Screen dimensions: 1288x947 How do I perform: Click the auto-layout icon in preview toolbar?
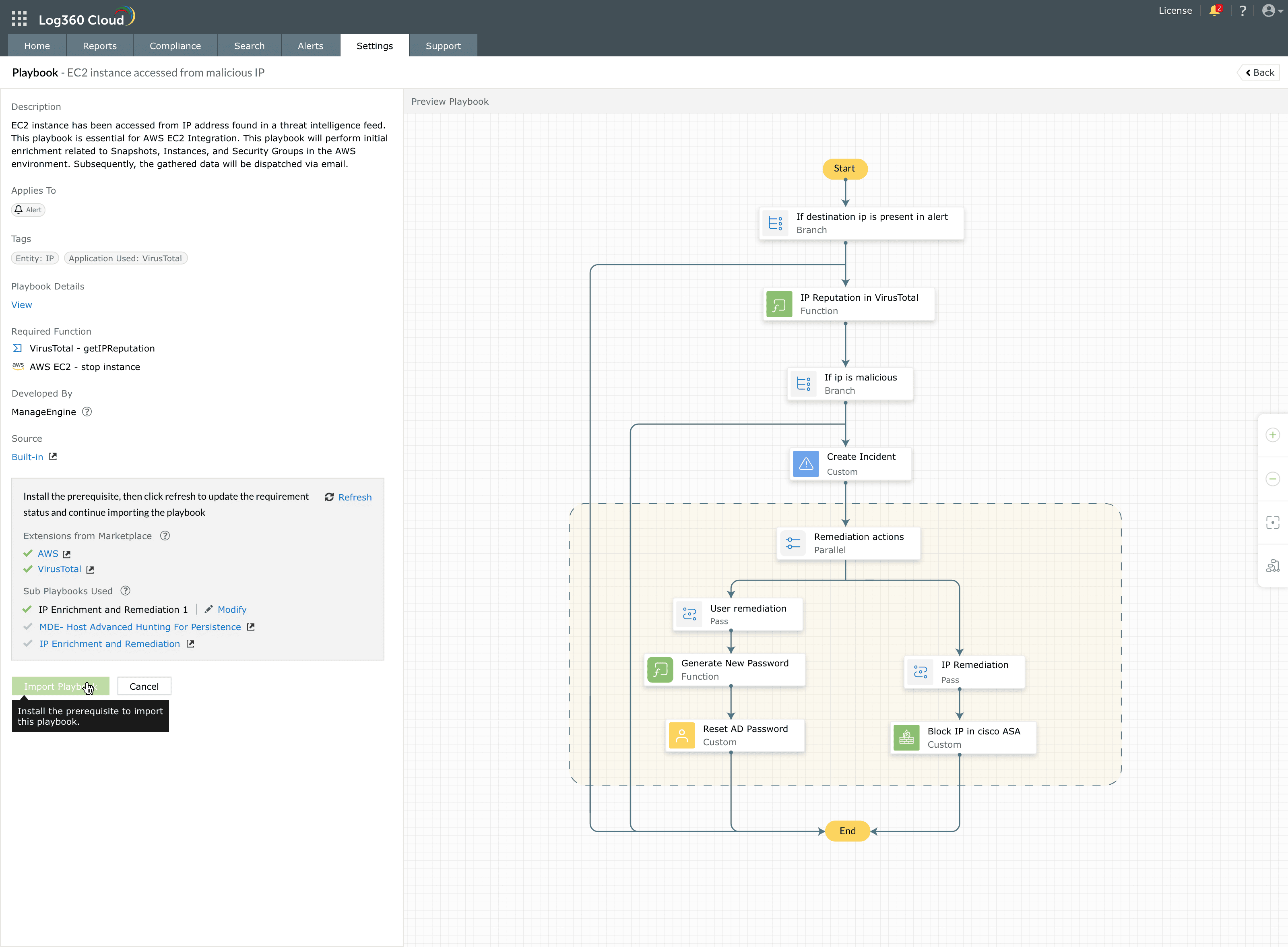1273,566
